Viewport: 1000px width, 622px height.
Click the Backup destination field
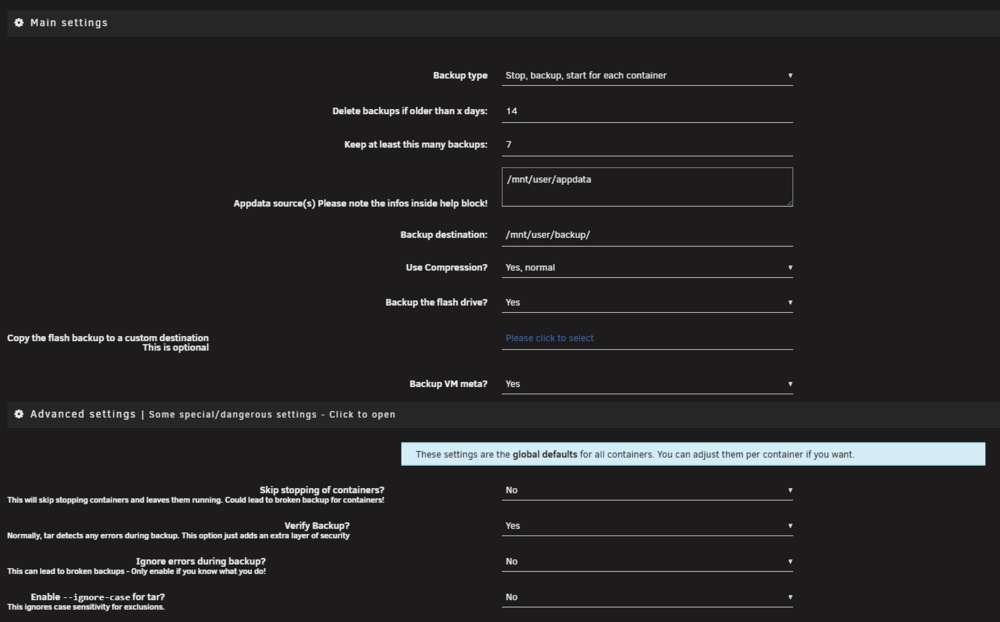pos(647,235)
